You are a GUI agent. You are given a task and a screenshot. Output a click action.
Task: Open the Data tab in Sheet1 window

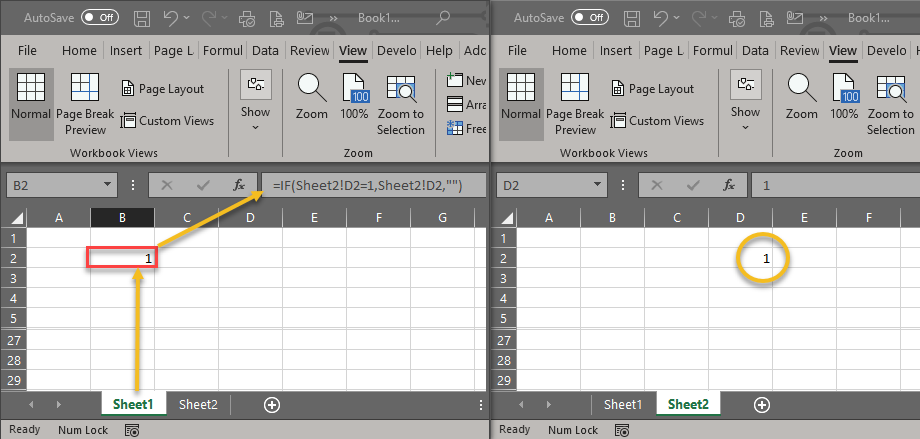click(x=265, y=51)
